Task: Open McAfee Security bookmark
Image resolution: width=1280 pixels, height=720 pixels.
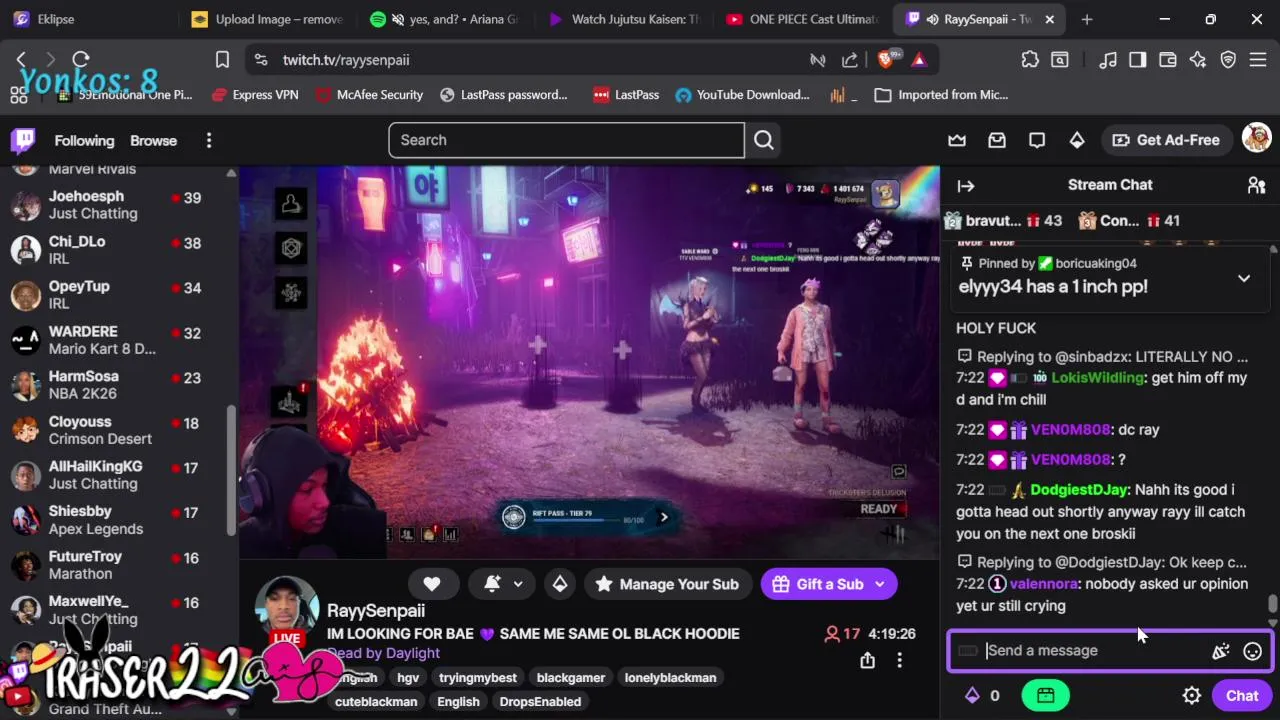Action: point(369,95)
